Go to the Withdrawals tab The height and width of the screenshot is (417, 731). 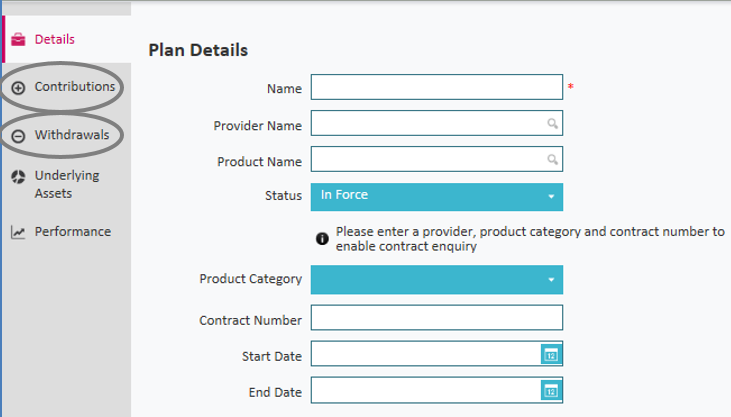72,135
